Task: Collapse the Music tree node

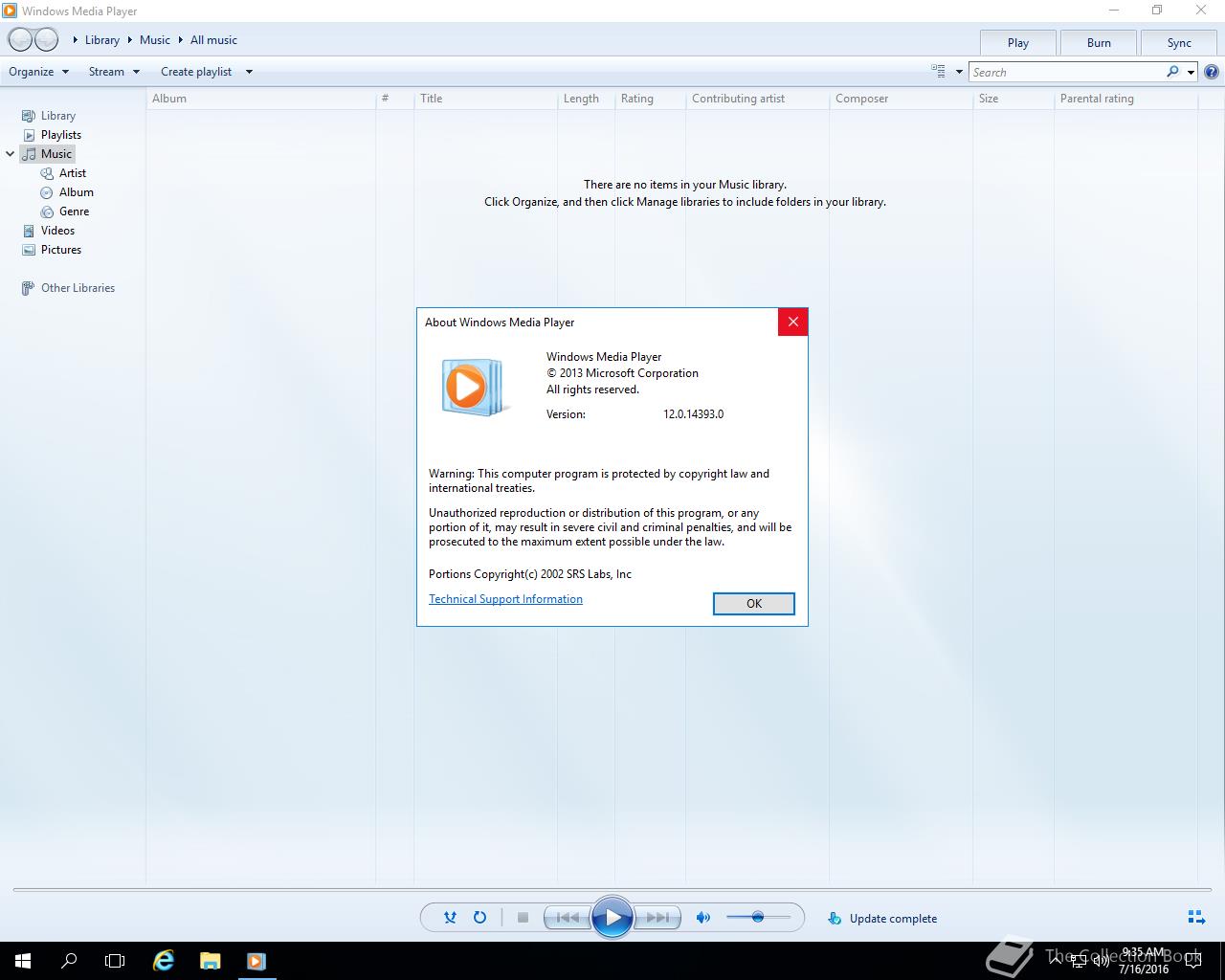Action: pyautogui.click(x=11, y=154)
